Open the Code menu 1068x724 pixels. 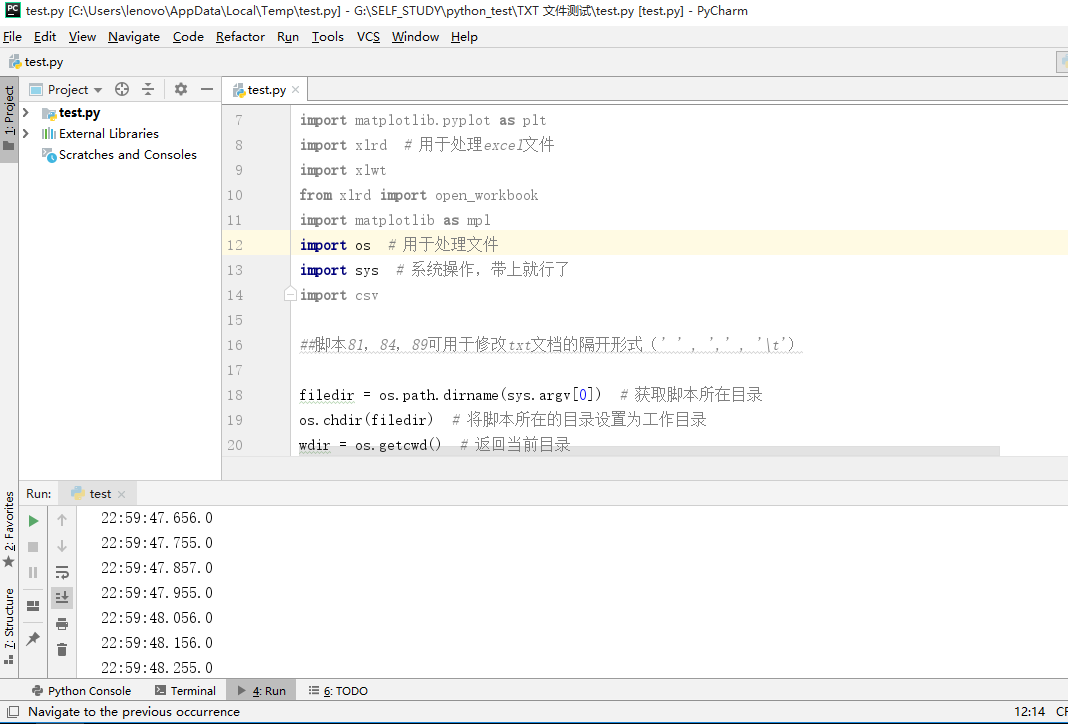[188, 37]
